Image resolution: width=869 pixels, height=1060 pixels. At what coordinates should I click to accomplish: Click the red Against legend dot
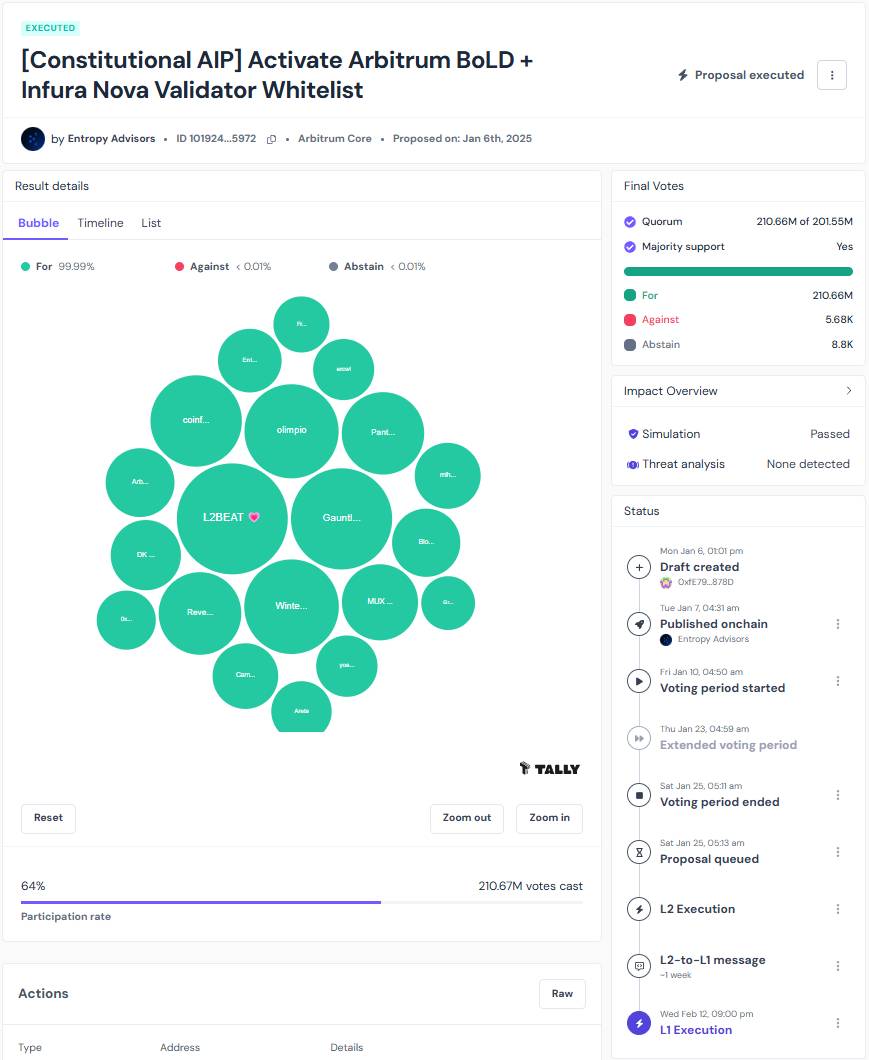click(x=179, y=266)
